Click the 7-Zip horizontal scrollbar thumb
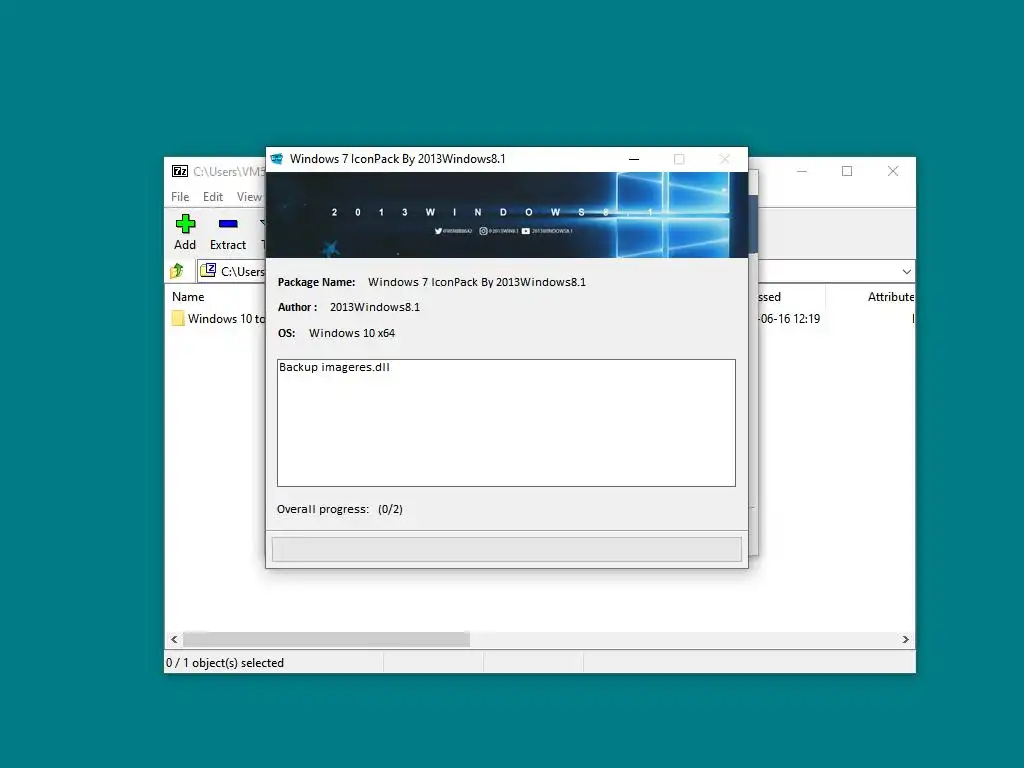 pyautogui.click(x=326, y=639)
